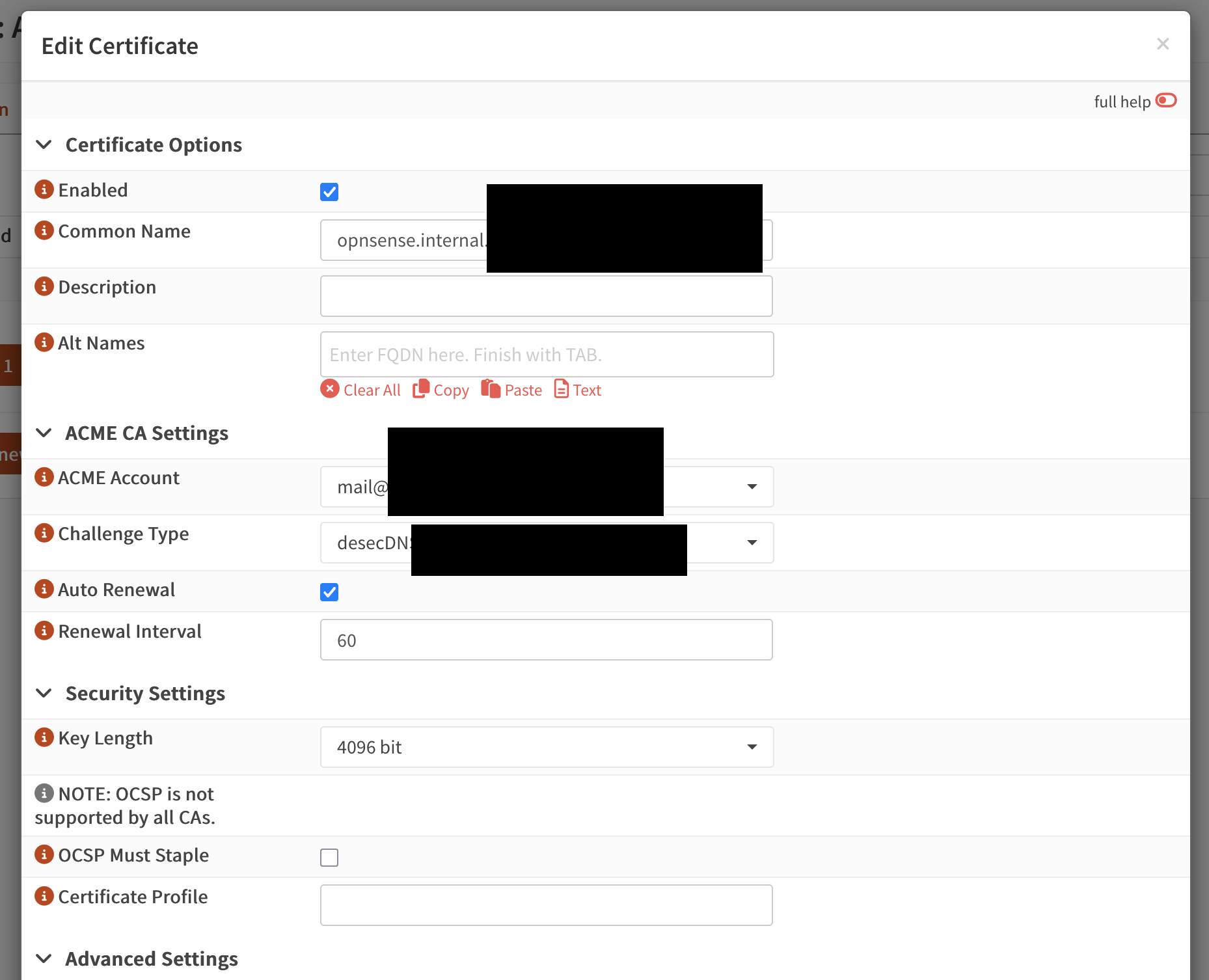Click info icon next to Certificate Profile
1209x980 pixels.
tap(44, 896)
